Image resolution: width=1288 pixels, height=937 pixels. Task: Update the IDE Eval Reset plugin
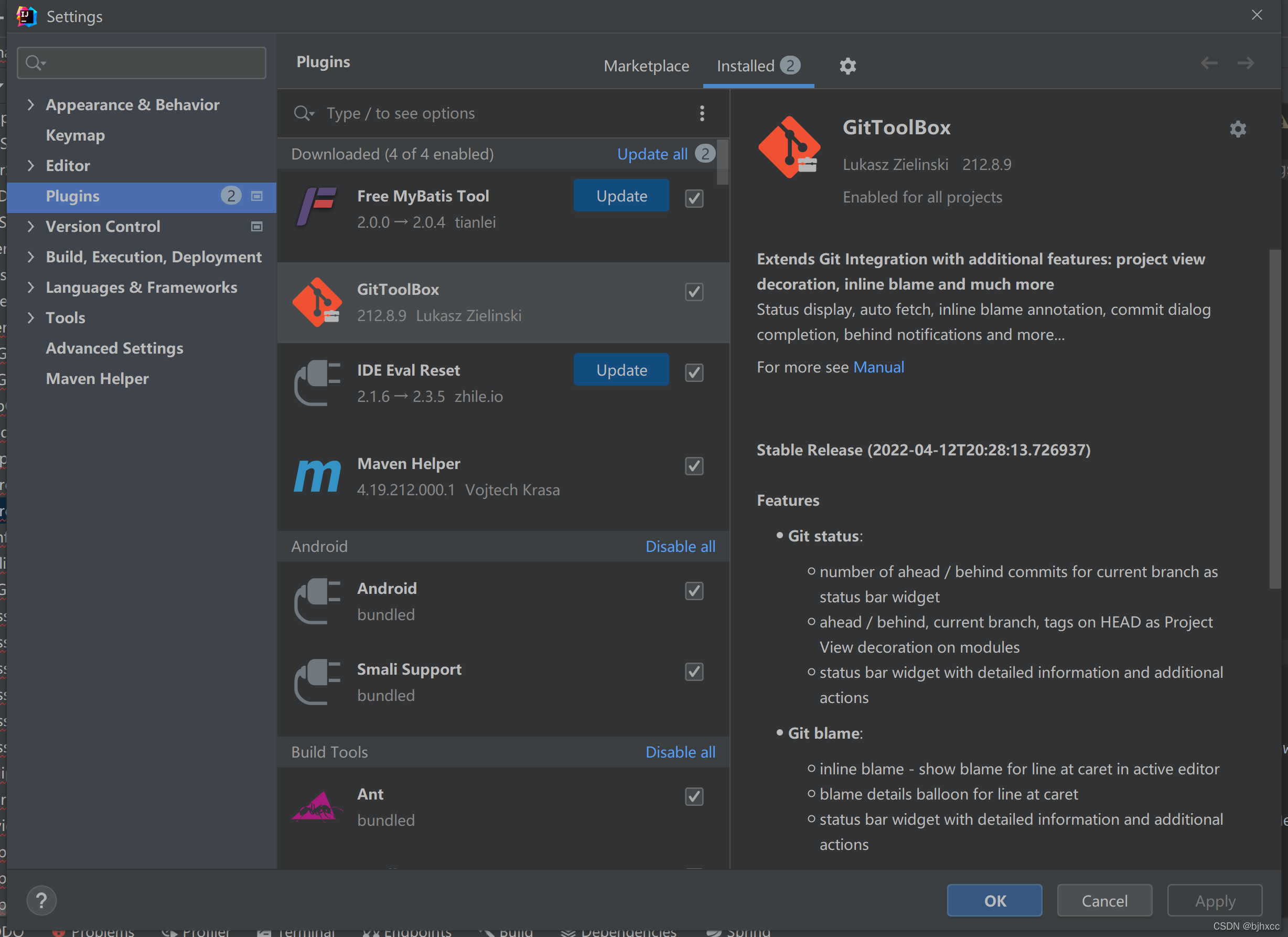point(621,370)
